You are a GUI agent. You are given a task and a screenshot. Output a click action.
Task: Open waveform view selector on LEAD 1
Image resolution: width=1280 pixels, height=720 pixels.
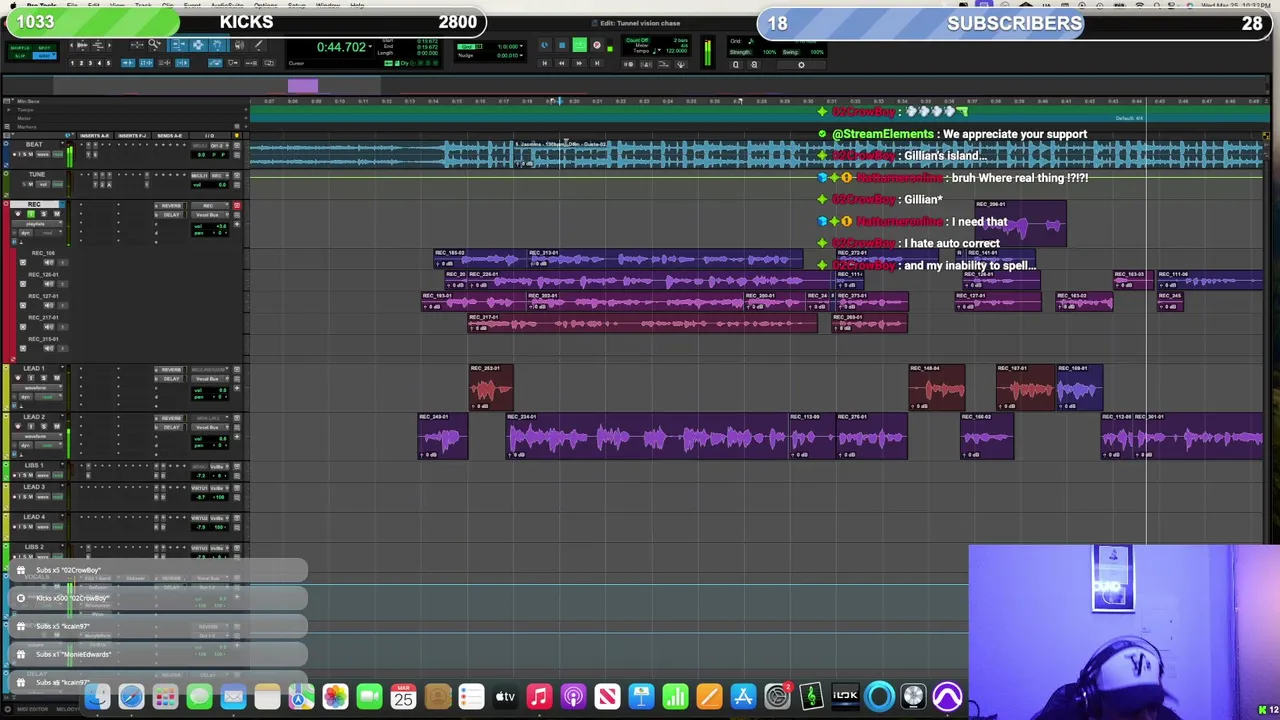(x=37, y=388)
